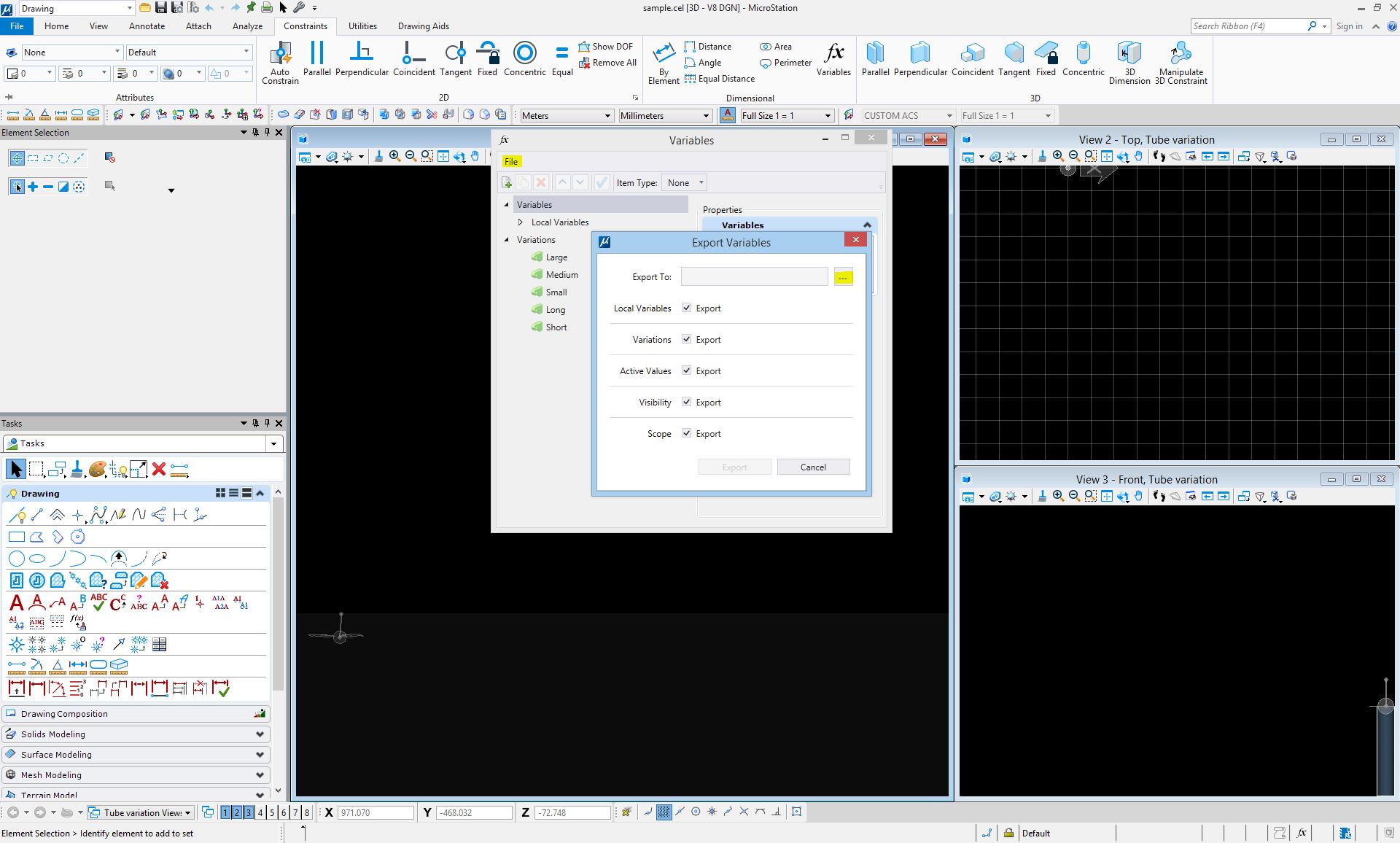Open File menu in Variables dialog
Viewport: 1400px width, 843px height.
point(511,161)
